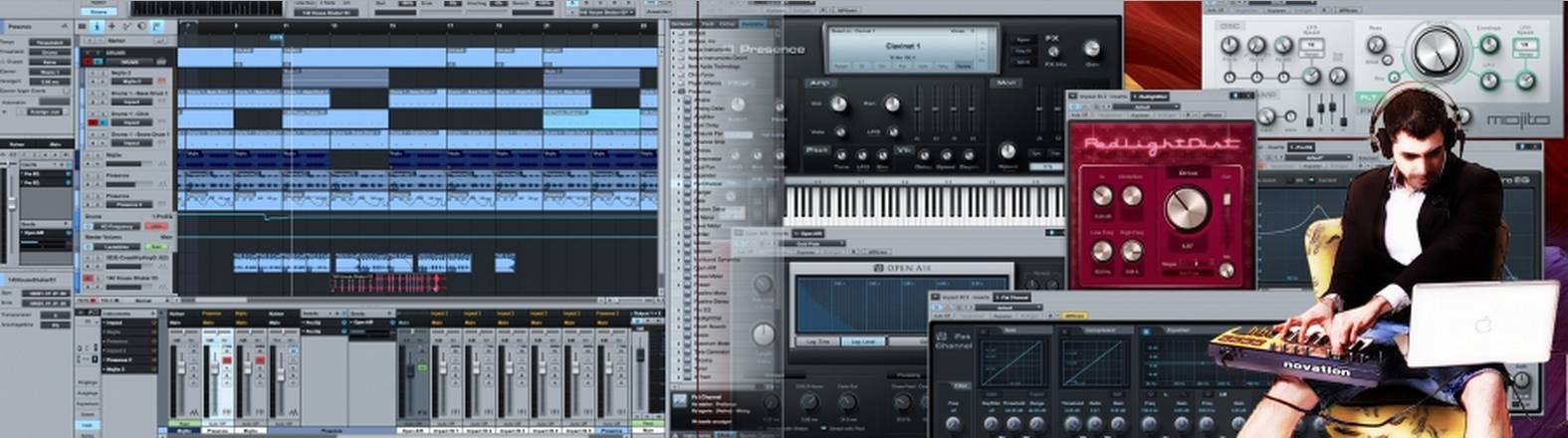Toggle green Read automation button on Master Volume

pyautogui.click(x=156, y=247)
